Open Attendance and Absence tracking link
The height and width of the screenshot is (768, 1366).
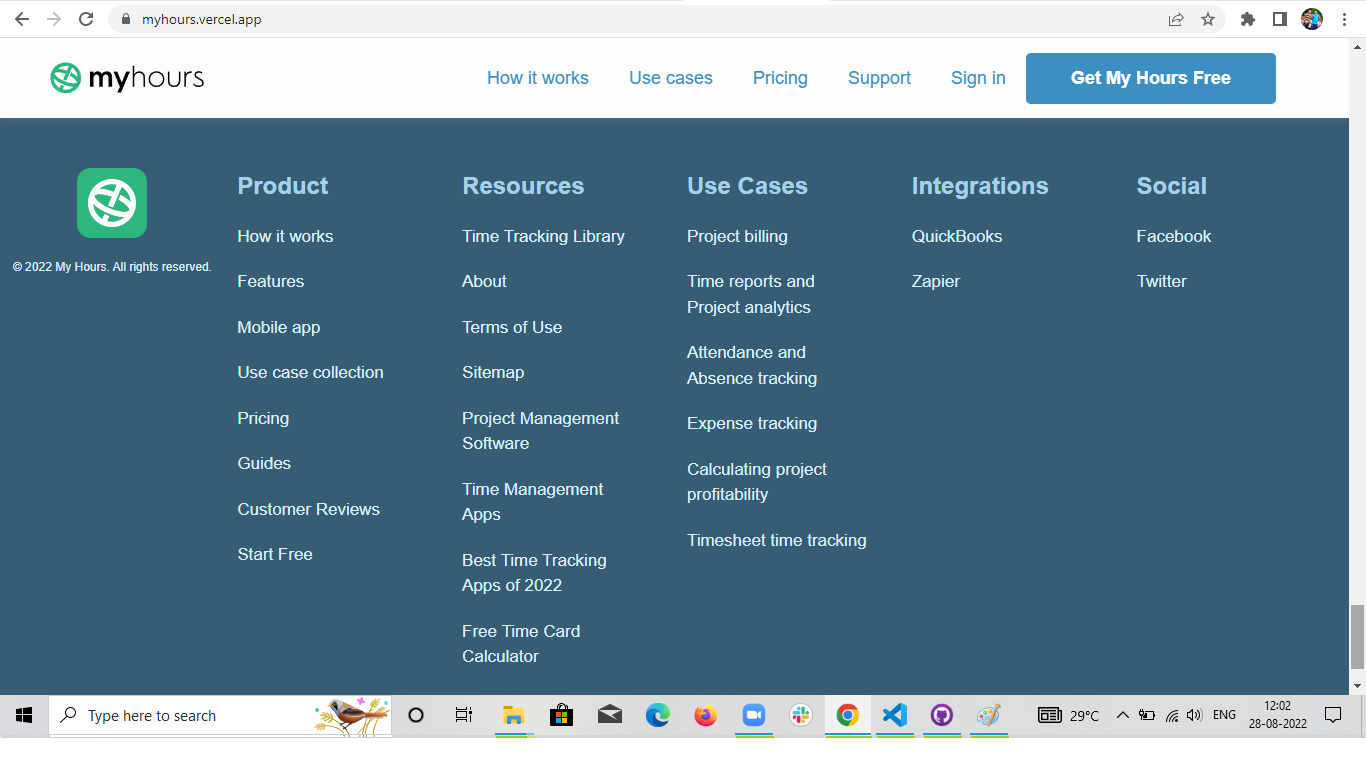752,365
